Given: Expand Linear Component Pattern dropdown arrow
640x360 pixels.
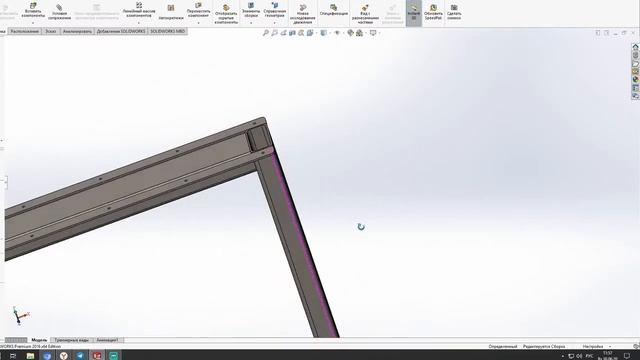Looking at the screenshot, I should pyautogui.click(x=139, y=23).
